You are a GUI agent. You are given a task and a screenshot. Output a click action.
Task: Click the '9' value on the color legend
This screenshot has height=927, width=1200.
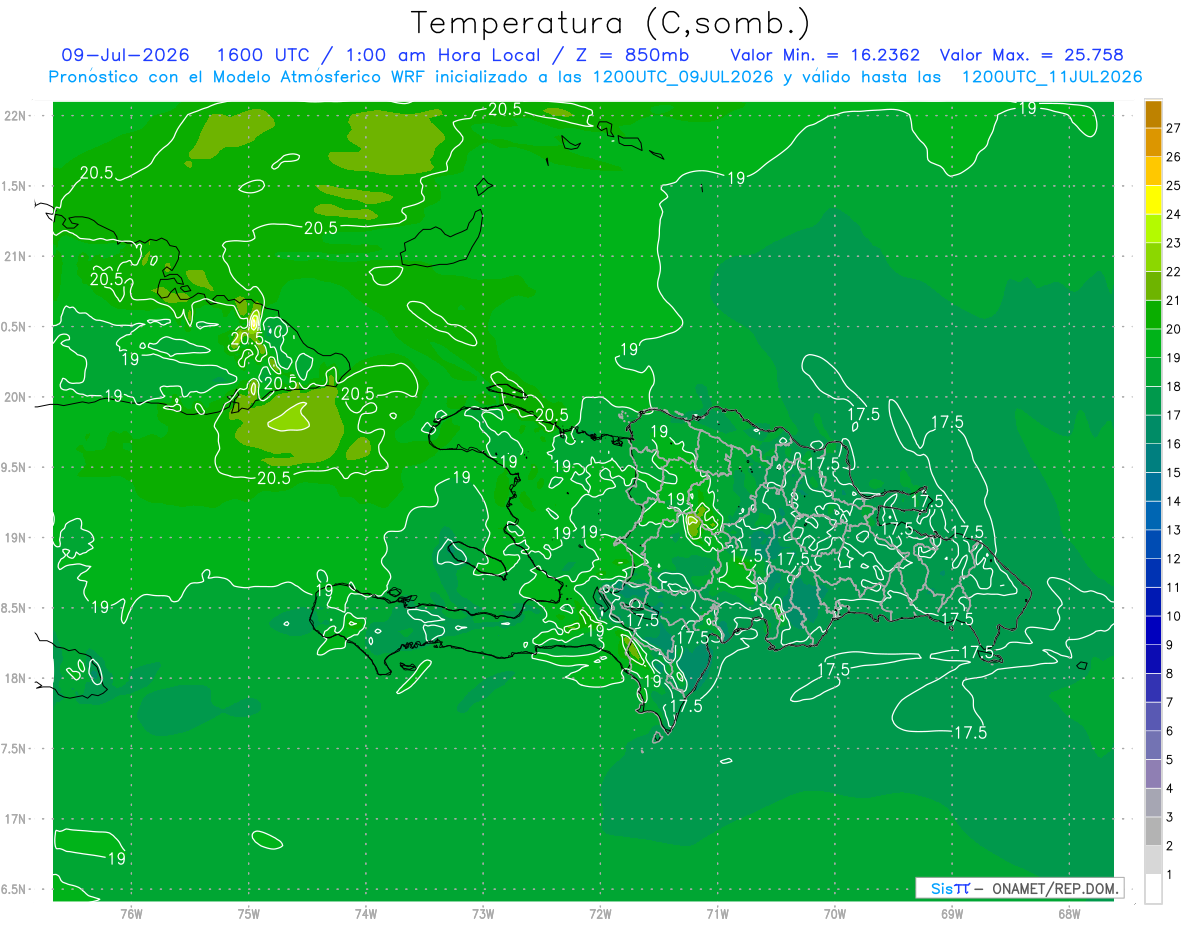tap(1171, 645)
